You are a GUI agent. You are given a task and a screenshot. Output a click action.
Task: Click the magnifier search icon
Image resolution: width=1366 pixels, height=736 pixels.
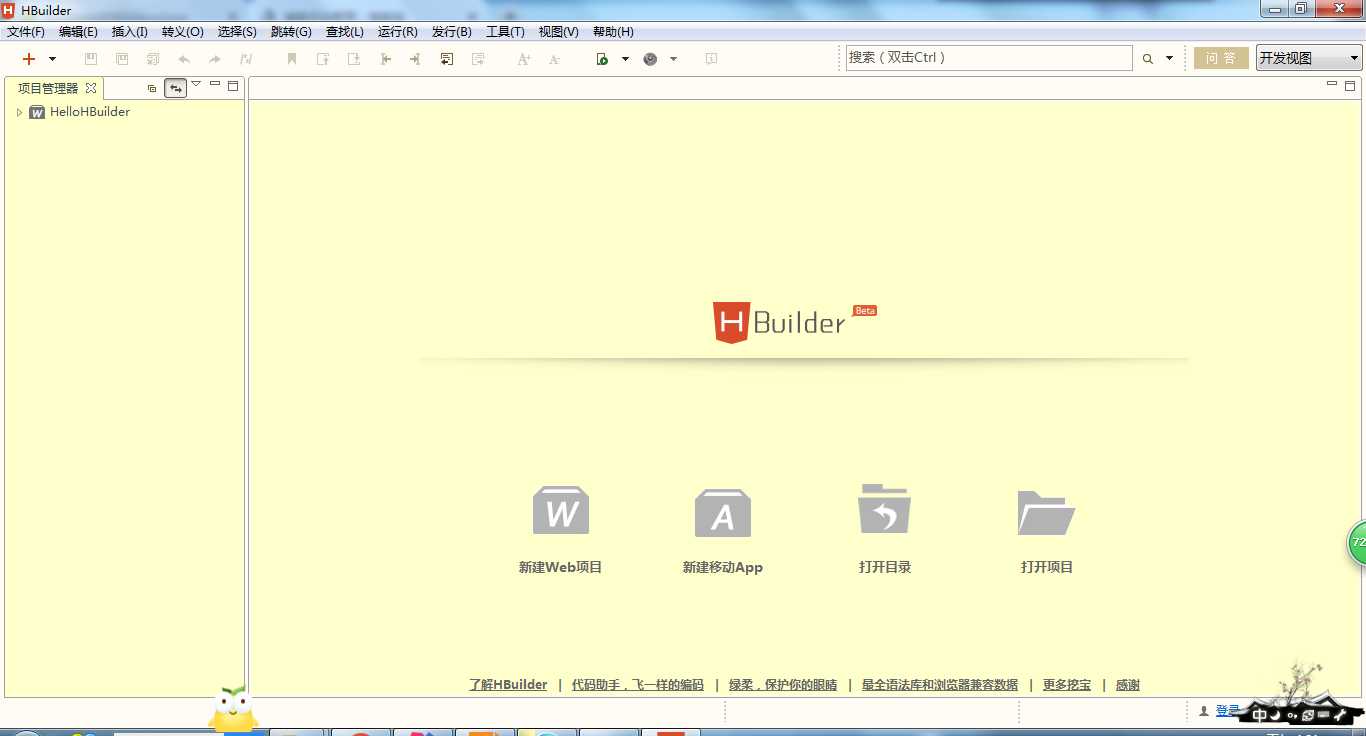pyautogui.click(x=1148, y=59)
